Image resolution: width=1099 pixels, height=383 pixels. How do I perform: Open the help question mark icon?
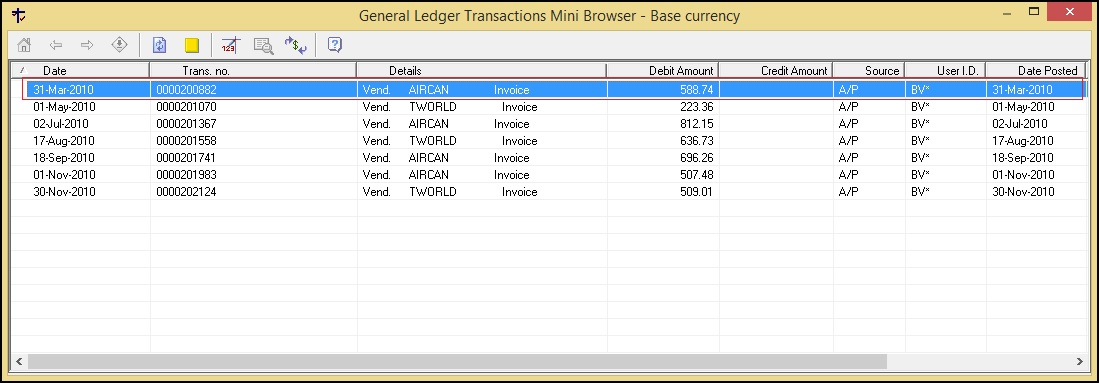[335, 46]
